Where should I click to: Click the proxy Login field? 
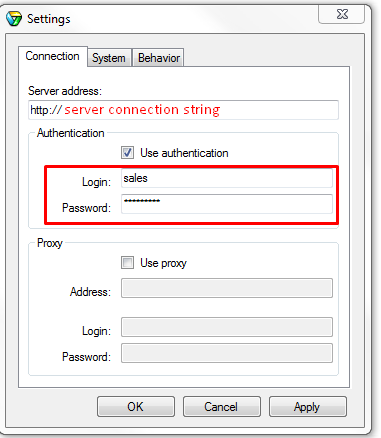tap(227, 327)
